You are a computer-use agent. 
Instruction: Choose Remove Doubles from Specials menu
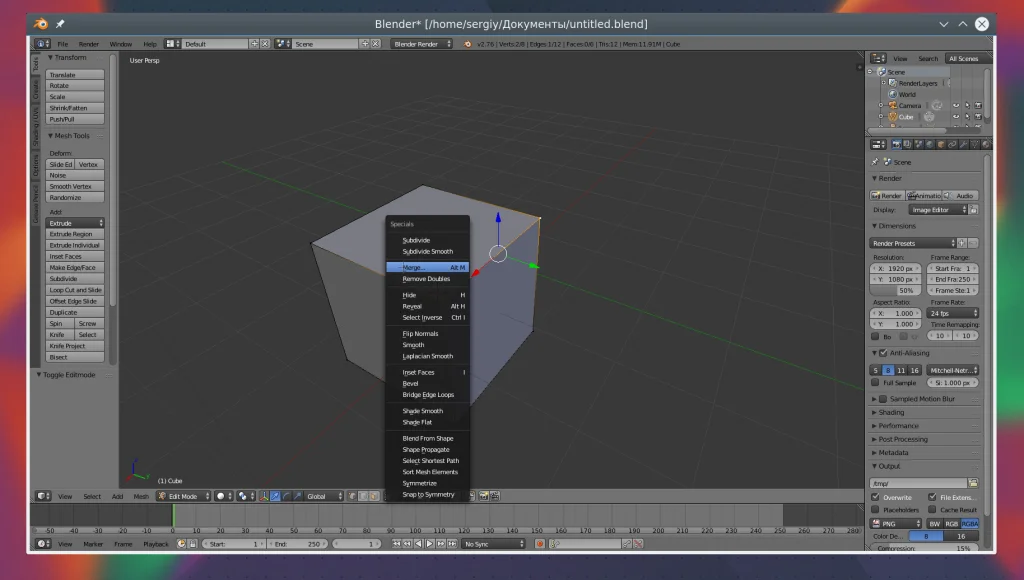[x=426, y=279]
